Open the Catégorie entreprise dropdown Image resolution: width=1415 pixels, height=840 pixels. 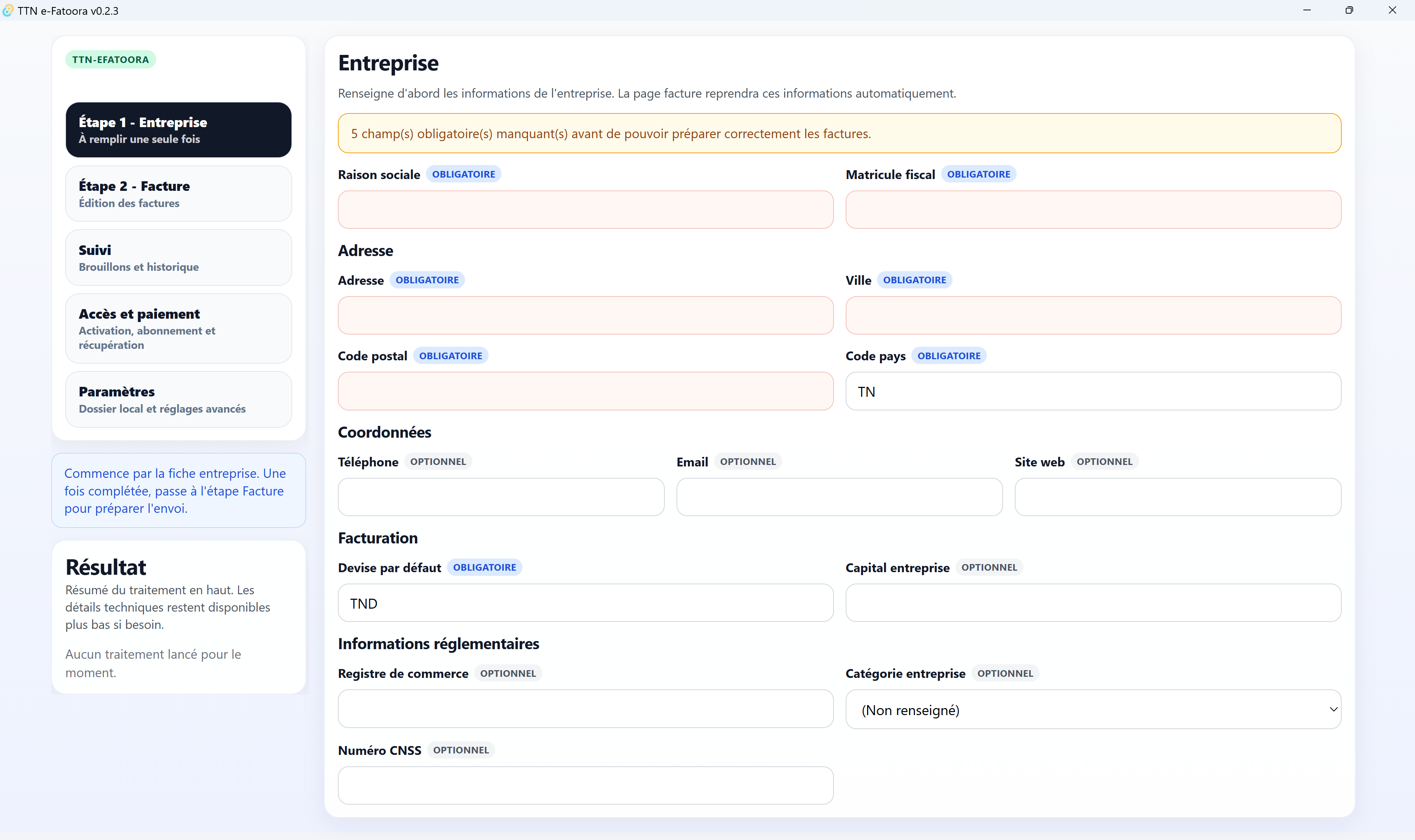coord(1092,709)
